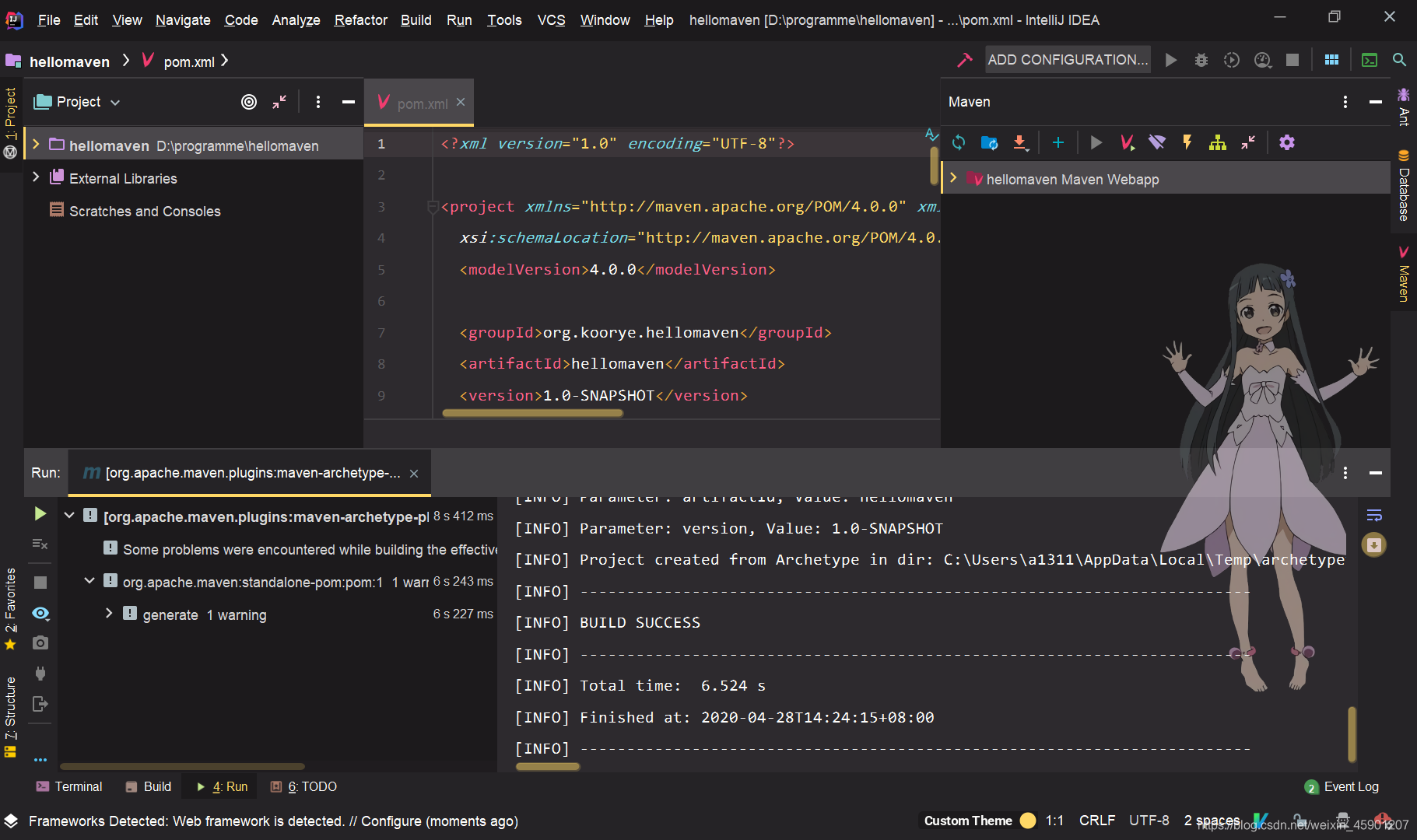Click Database side tool tab
The image size is (1417, 840).
click(1404, 187)
